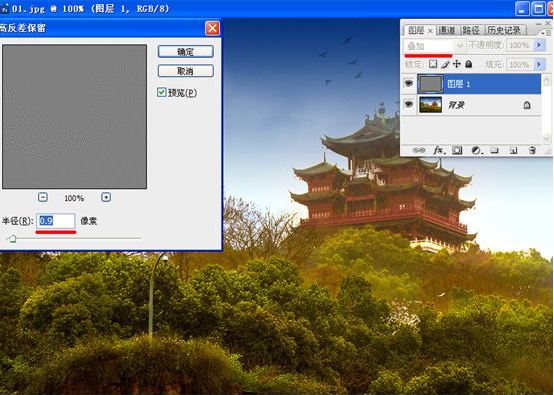554x395 pixels.
Task: Maximize the 01.jpg document window
Action: 538,8
